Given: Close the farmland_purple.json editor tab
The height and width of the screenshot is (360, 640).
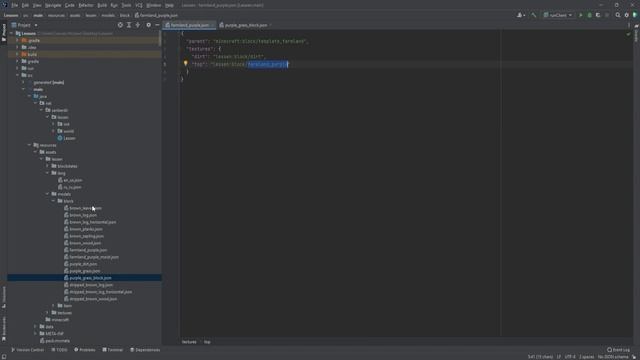Looking at the screenshot, I should [213, 25].
